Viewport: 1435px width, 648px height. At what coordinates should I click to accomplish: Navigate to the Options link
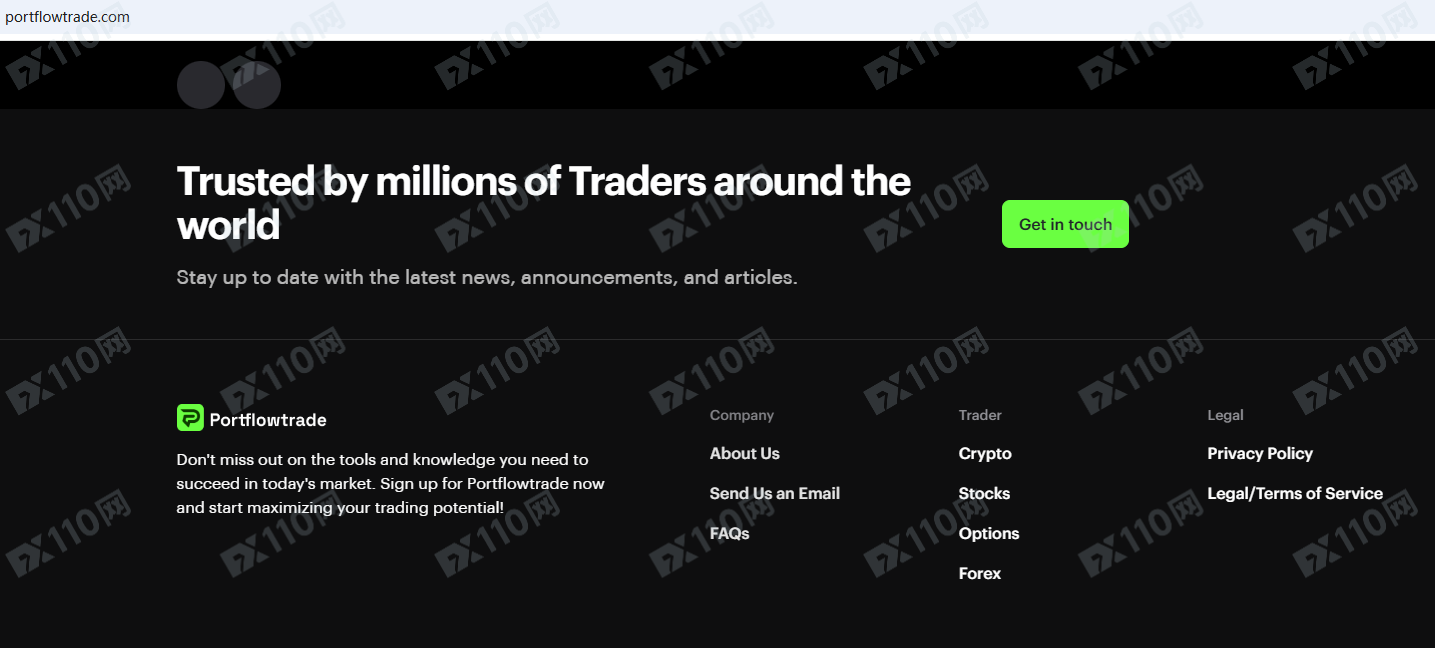[989, 533]
